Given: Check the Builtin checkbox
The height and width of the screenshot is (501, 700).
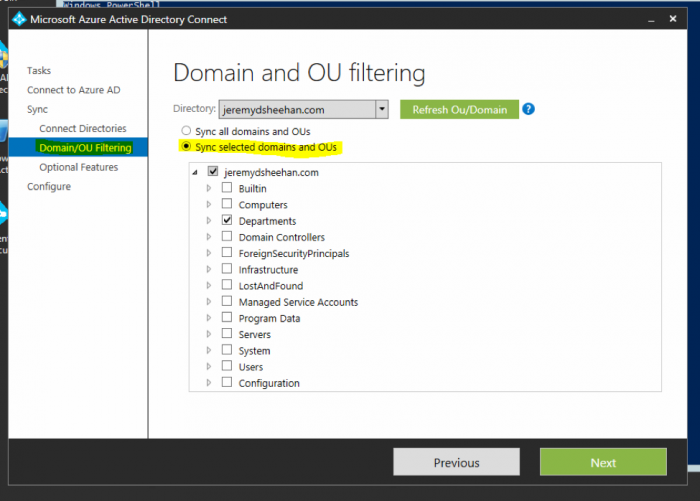Looking at the screenshot, I should 227,188.
